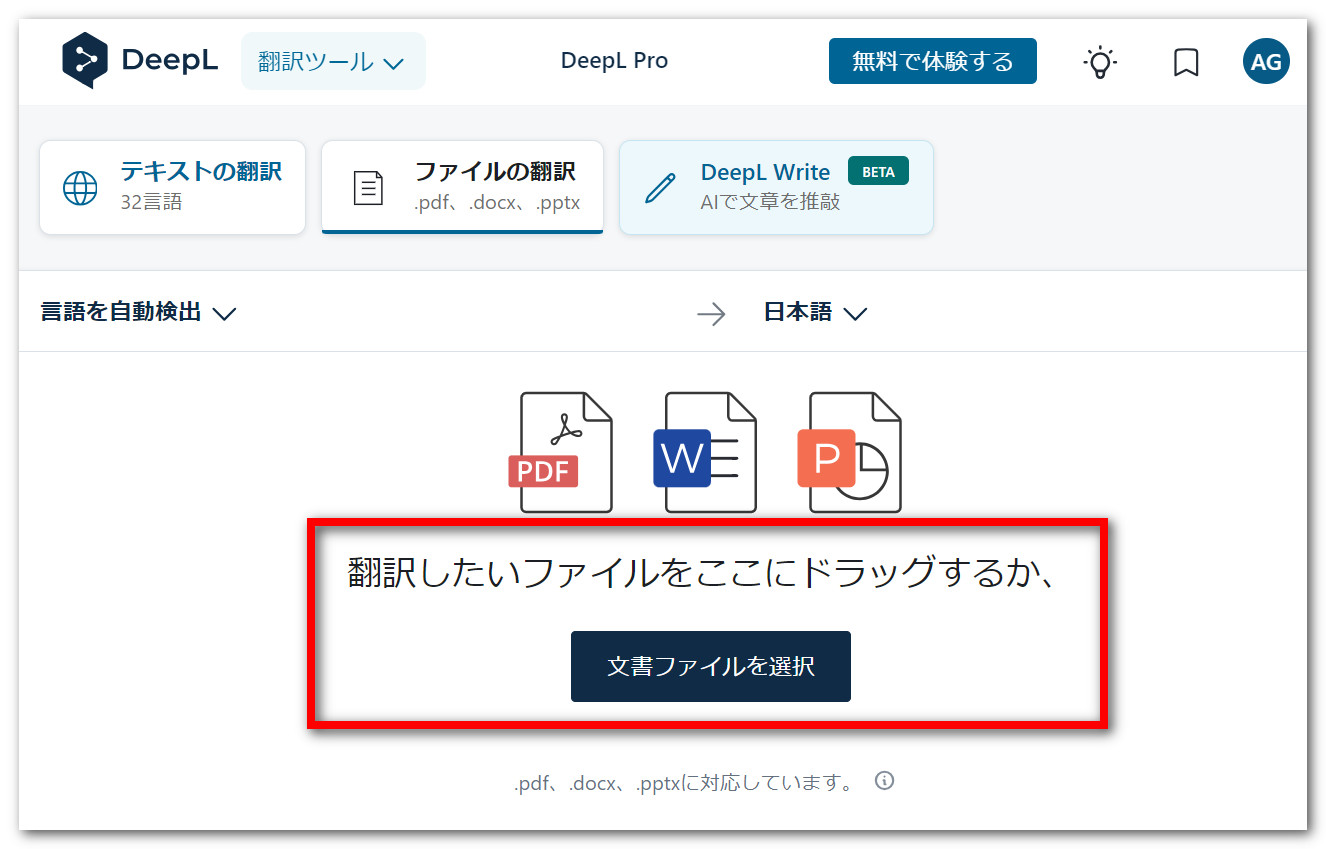Screen dimensions: 1326x849
Task: Click the AIで文章を推敲 subtitle
Action: pyautogui.click(x=770, y=202)
